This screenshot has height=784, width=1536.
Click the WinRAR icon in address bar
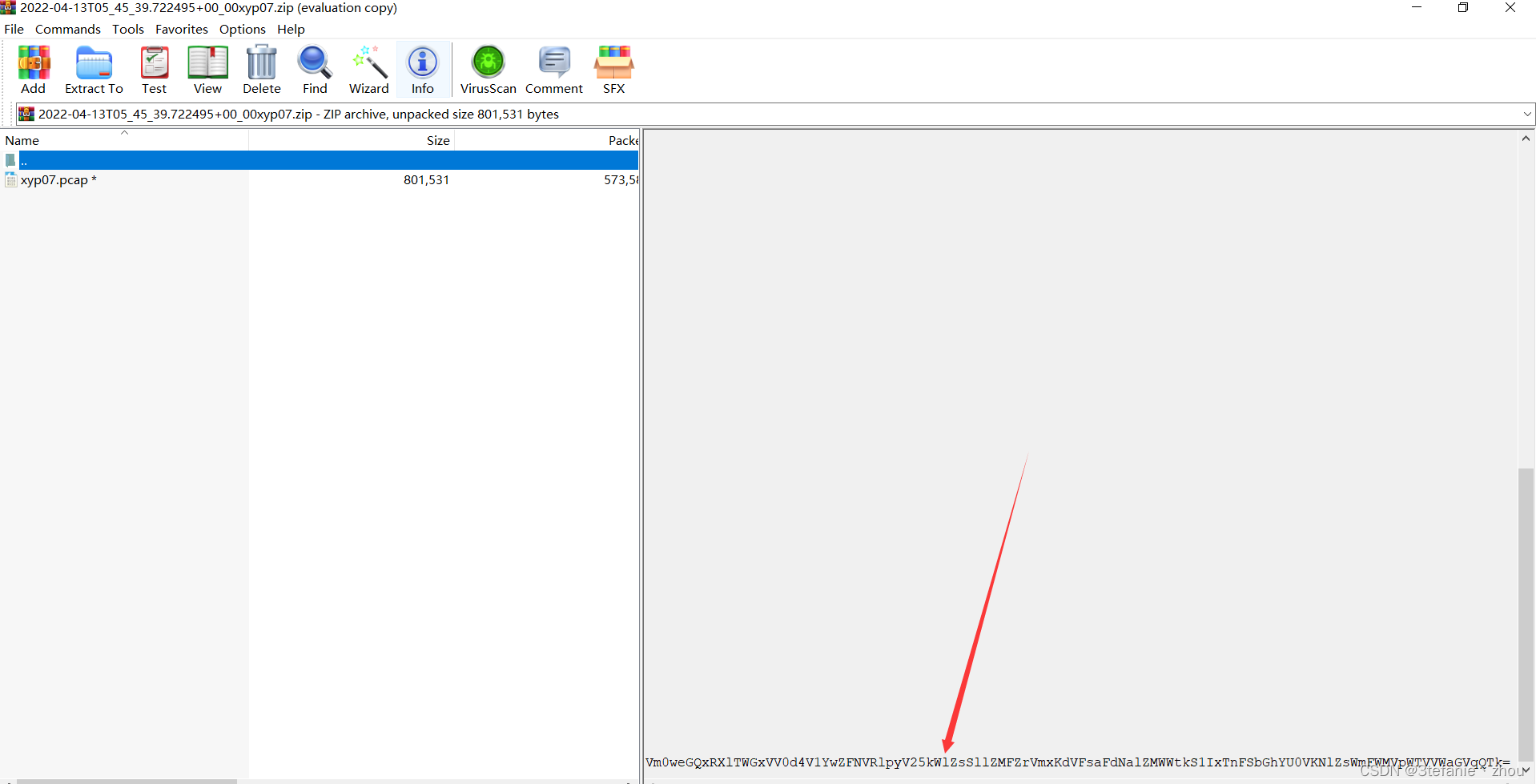(26, 114)
